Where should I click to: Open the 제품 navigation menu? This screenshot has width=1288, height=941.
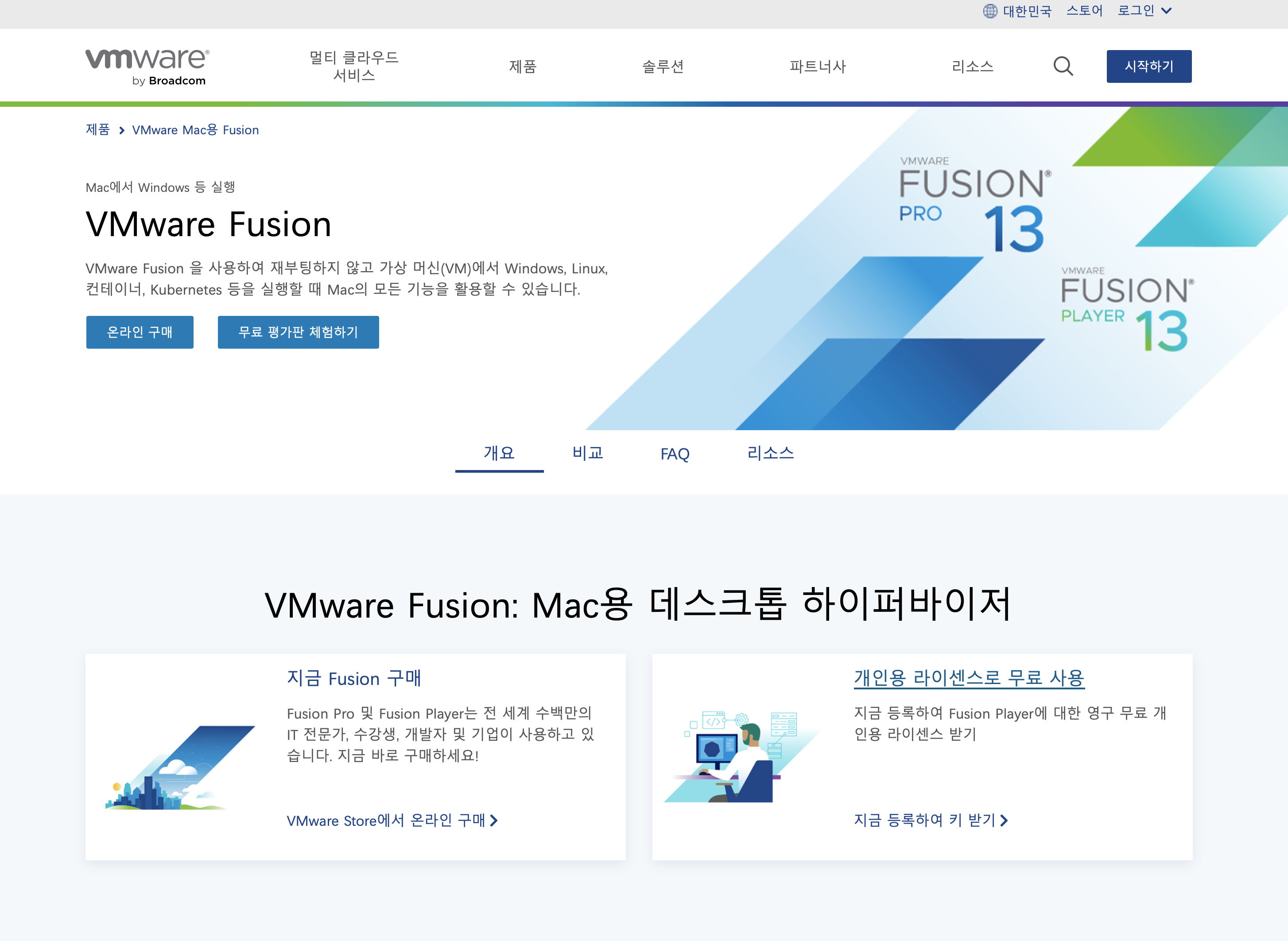click(x=522, y=66)
